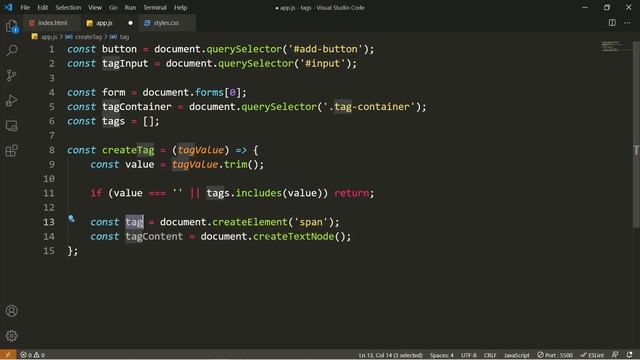Open the Edit menu
Screen dimensions: 640x360
click(42, 7)
